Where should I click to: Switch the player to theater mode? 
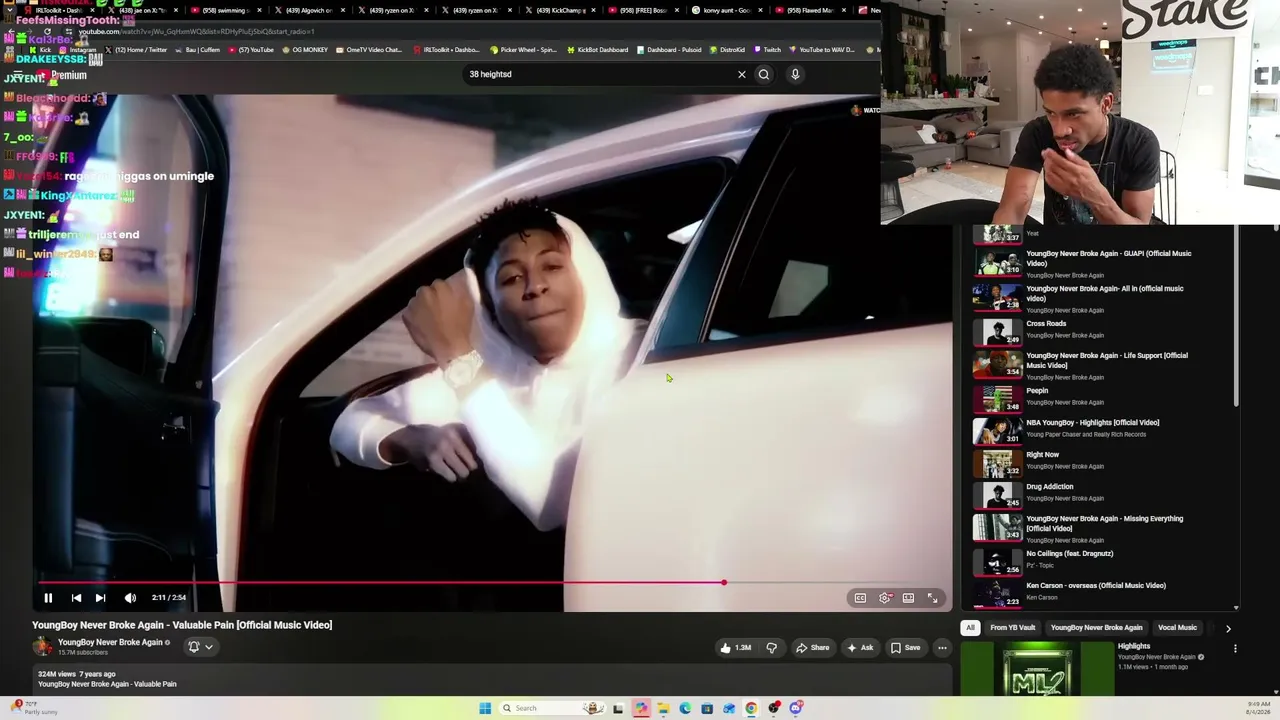point(908,598)
